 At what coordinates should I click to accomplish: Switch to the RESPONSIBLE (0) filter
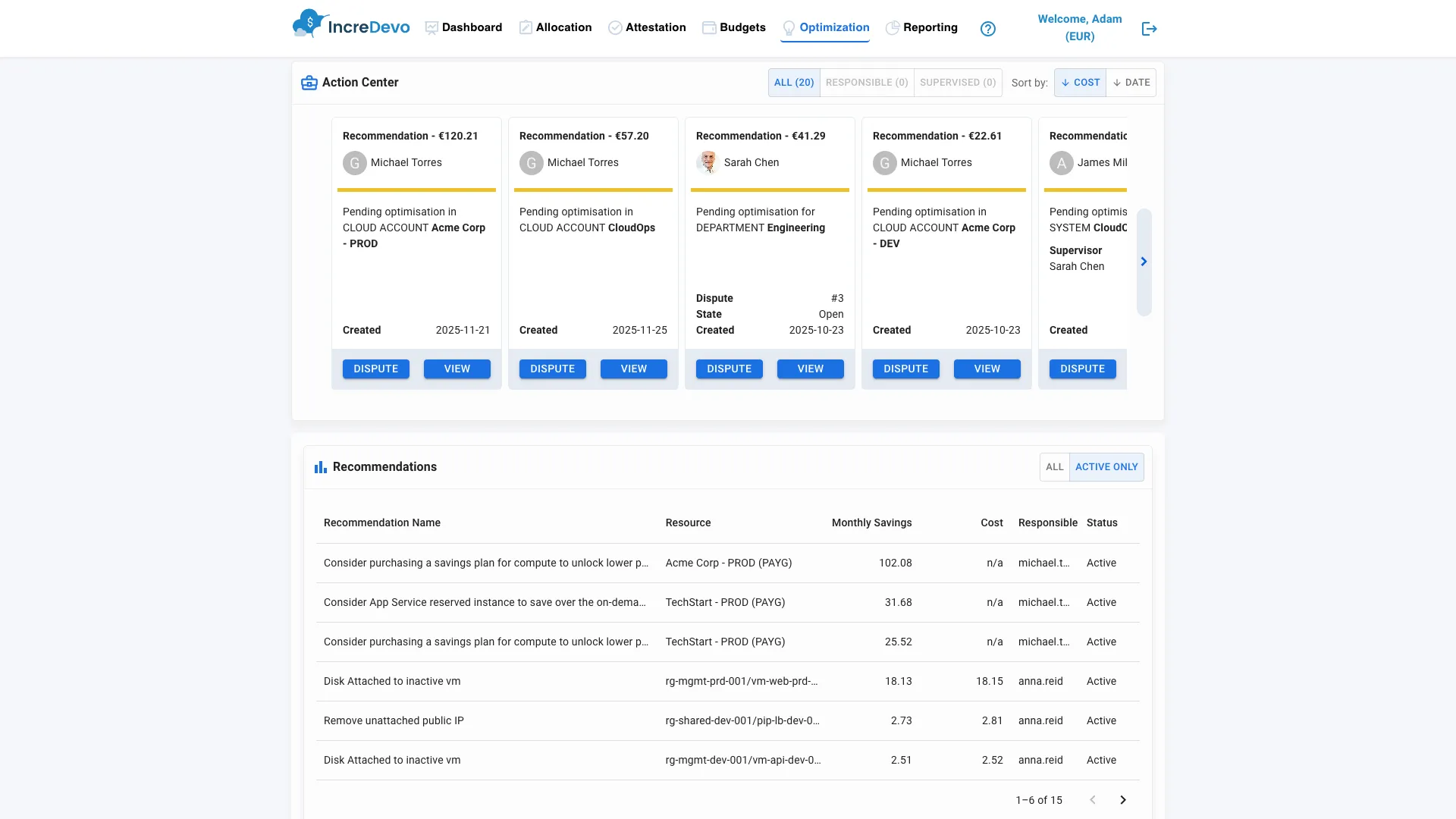(x=867, y=82)
